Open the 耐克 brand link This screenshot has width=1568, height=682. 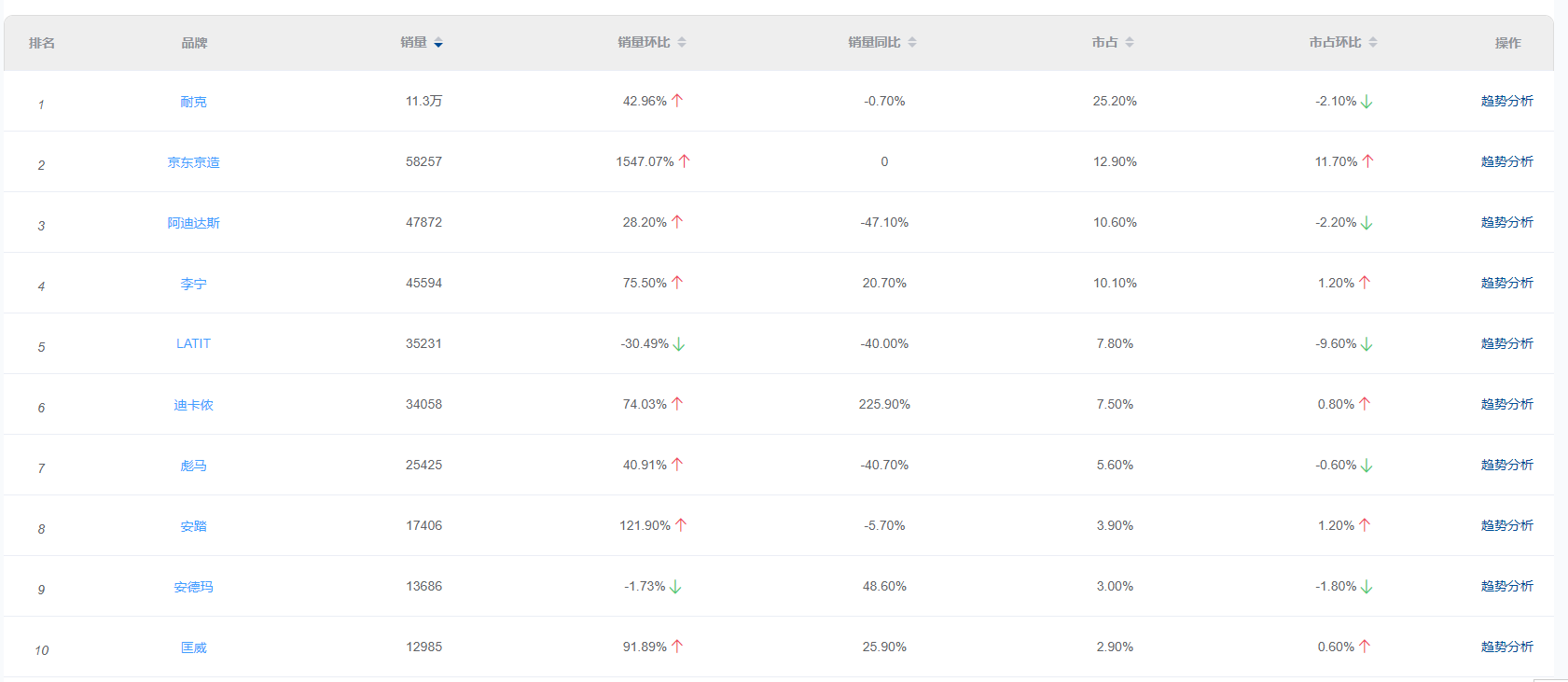click(x=193, y=102)
